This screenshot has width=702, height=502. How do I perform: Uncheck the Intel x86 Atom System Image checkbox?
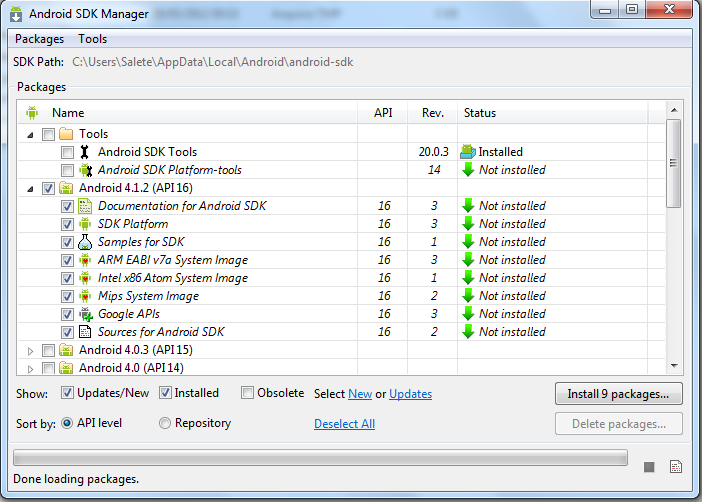pos(67,279)
